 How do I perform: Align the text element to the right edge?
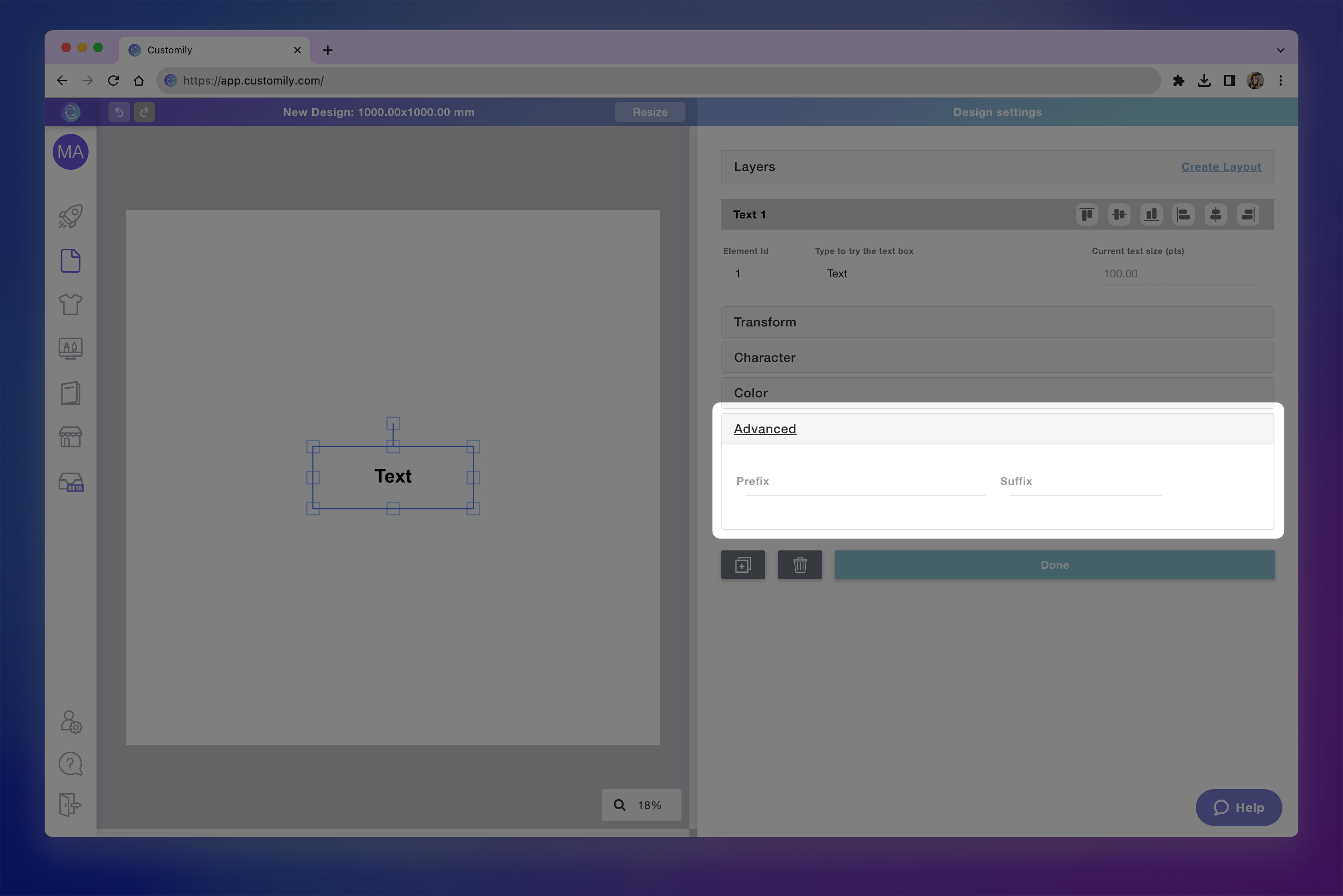[x=1248, y=214]
